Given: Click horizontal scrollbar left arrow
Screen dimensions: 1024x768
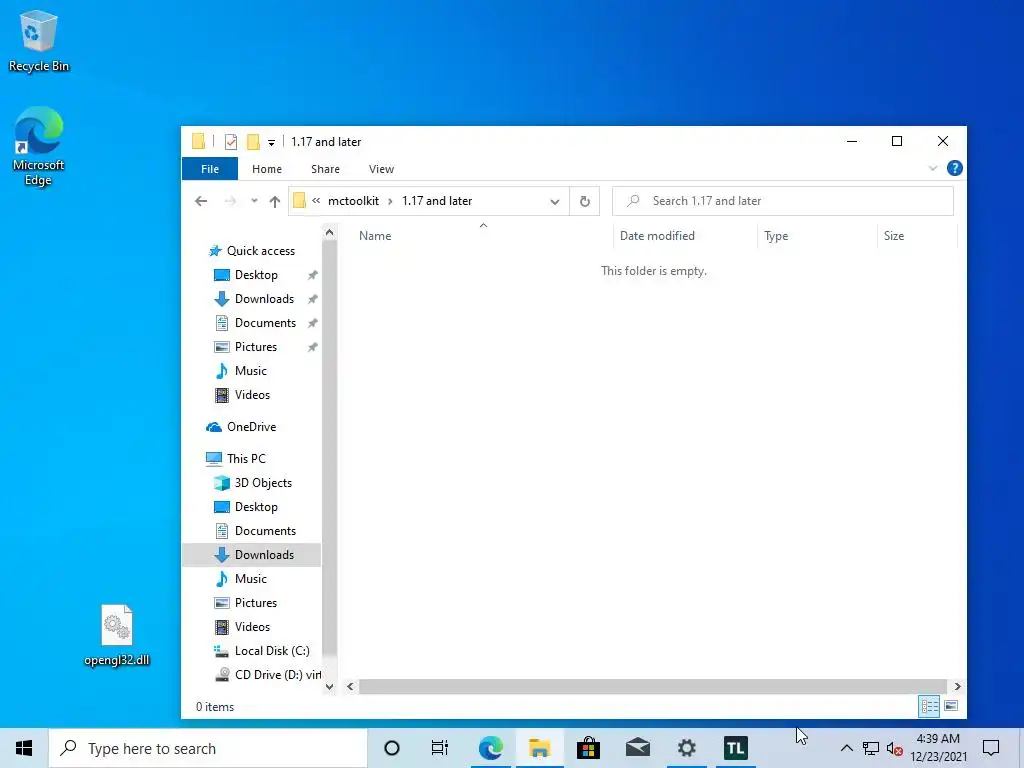Looking at the screenshot, I should pyautogui.click(x=351, y=686).
